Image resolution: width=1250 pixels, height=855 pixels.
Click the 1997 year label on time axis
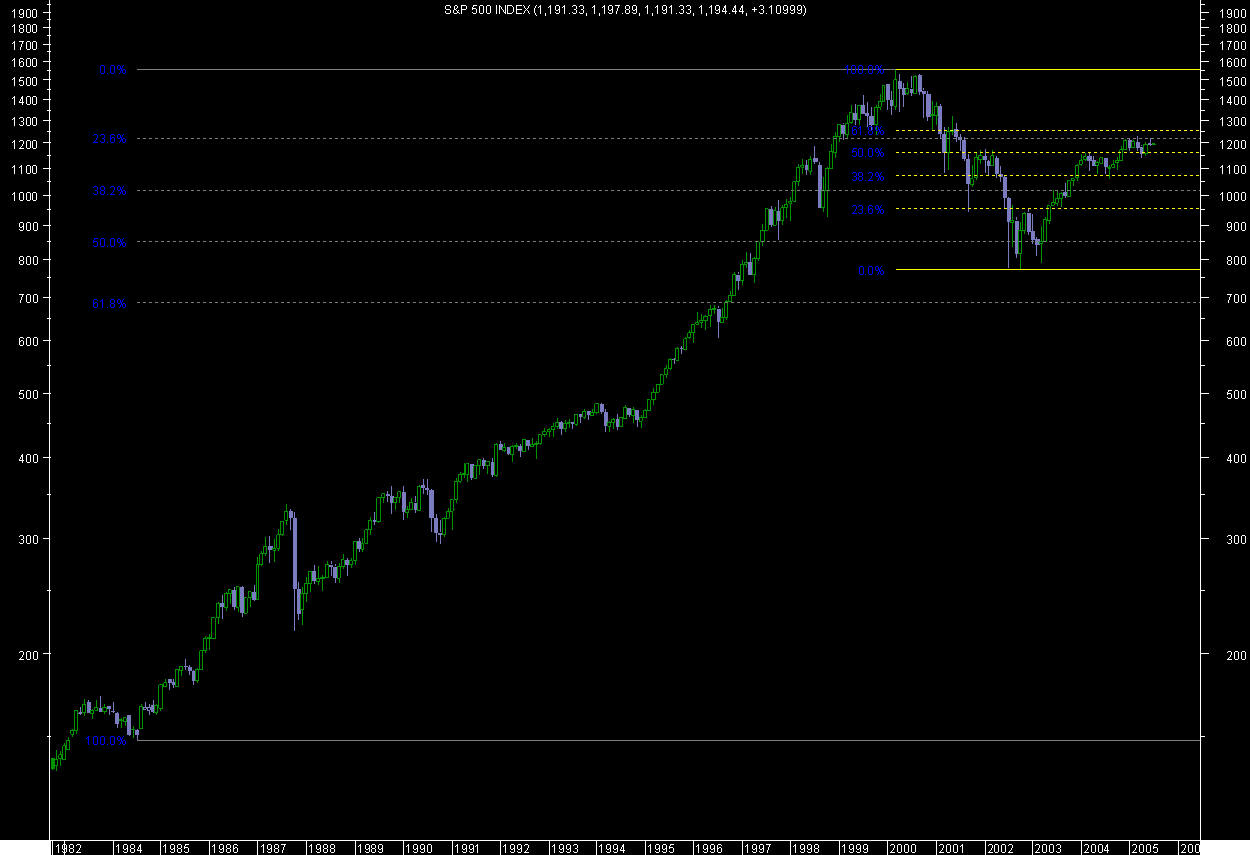click(757, 848)
